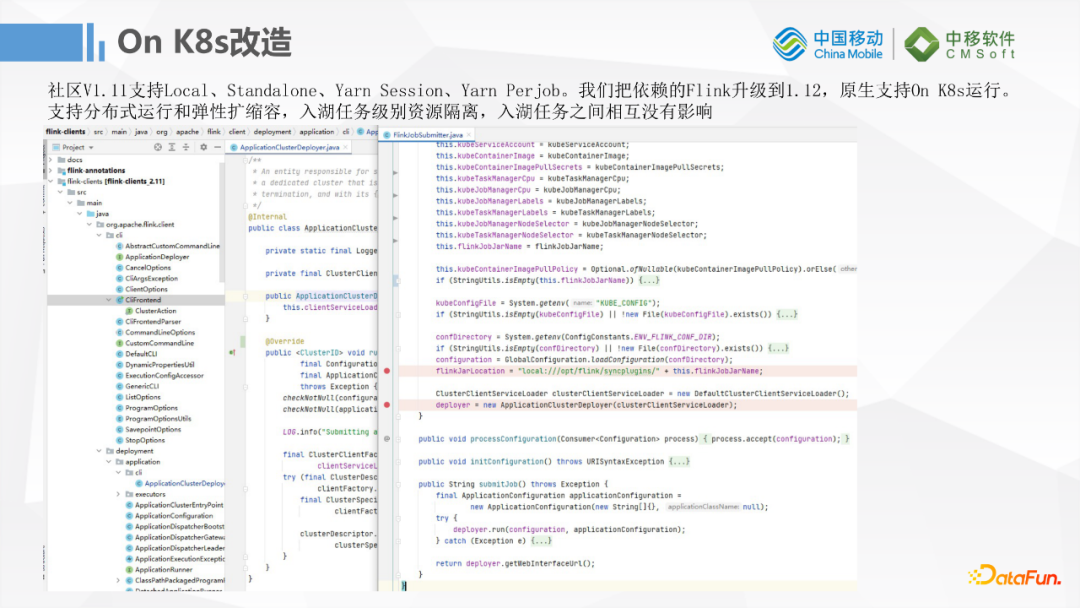
Task: Expand the executors package
Action: click(x=118, y=494)
